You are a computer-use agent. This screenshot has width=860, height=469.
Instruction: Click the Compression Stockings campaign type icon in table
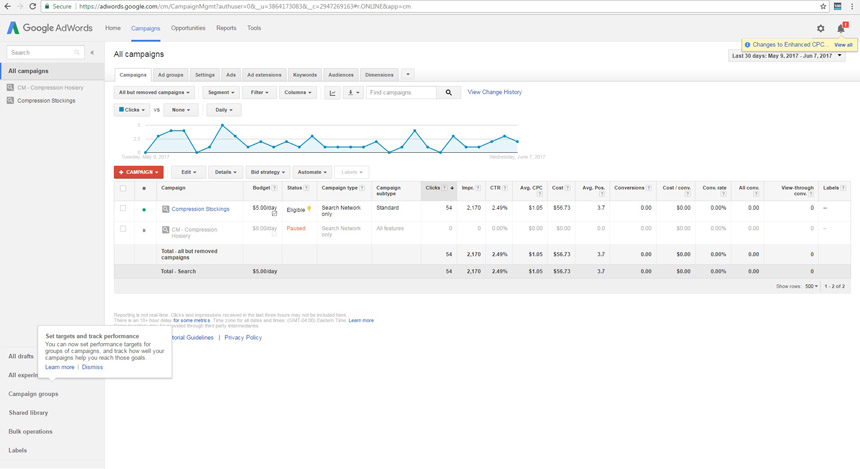[165, 209]
